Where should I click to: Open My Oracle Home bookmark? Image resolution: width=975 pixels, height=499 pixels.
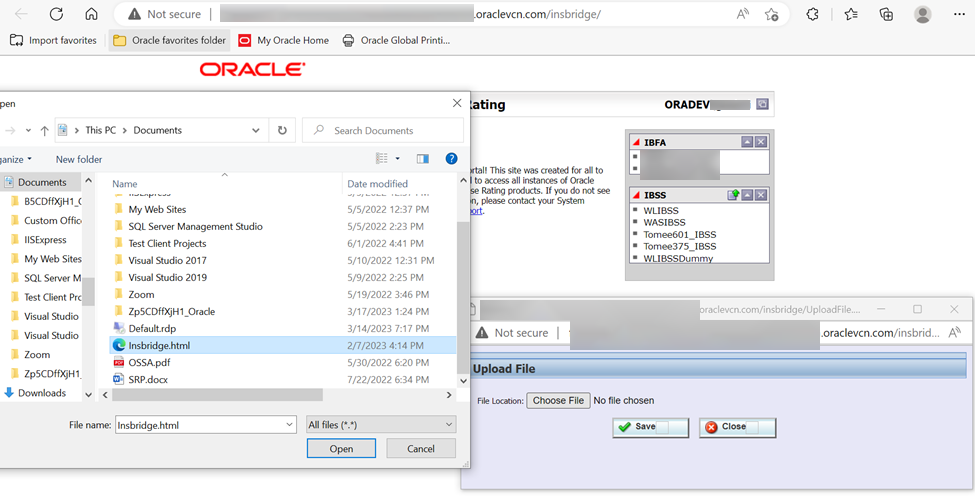[x=284, y=40]
